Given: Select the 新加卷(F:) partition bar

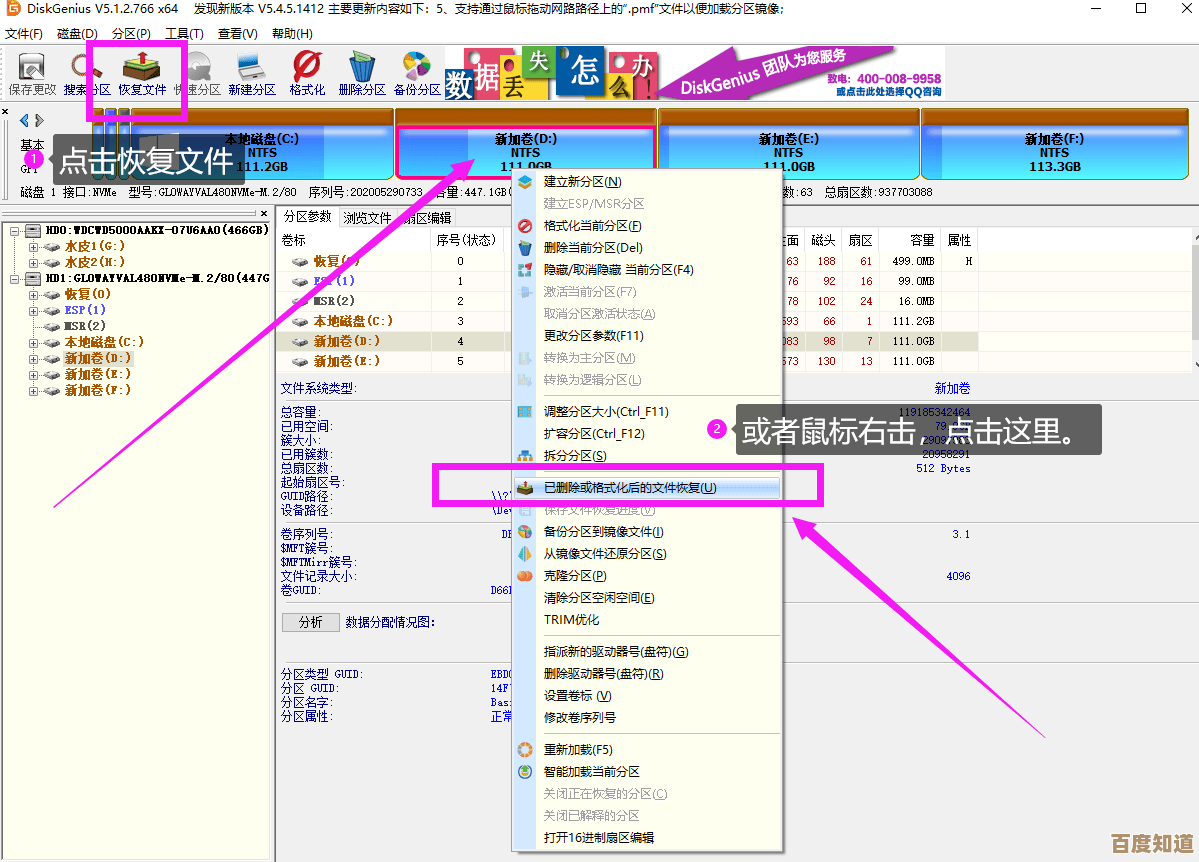Looking at the screenshot, I should click(1054, 152).
